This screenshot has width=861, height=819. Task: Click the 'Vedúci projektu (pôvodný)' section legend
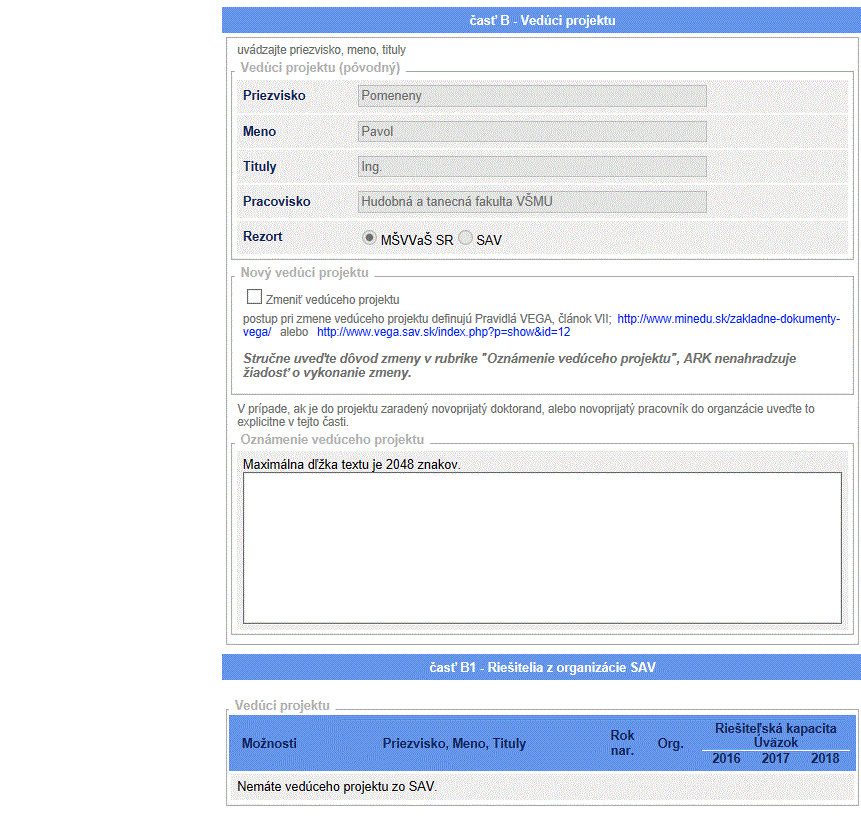[320, 68]
